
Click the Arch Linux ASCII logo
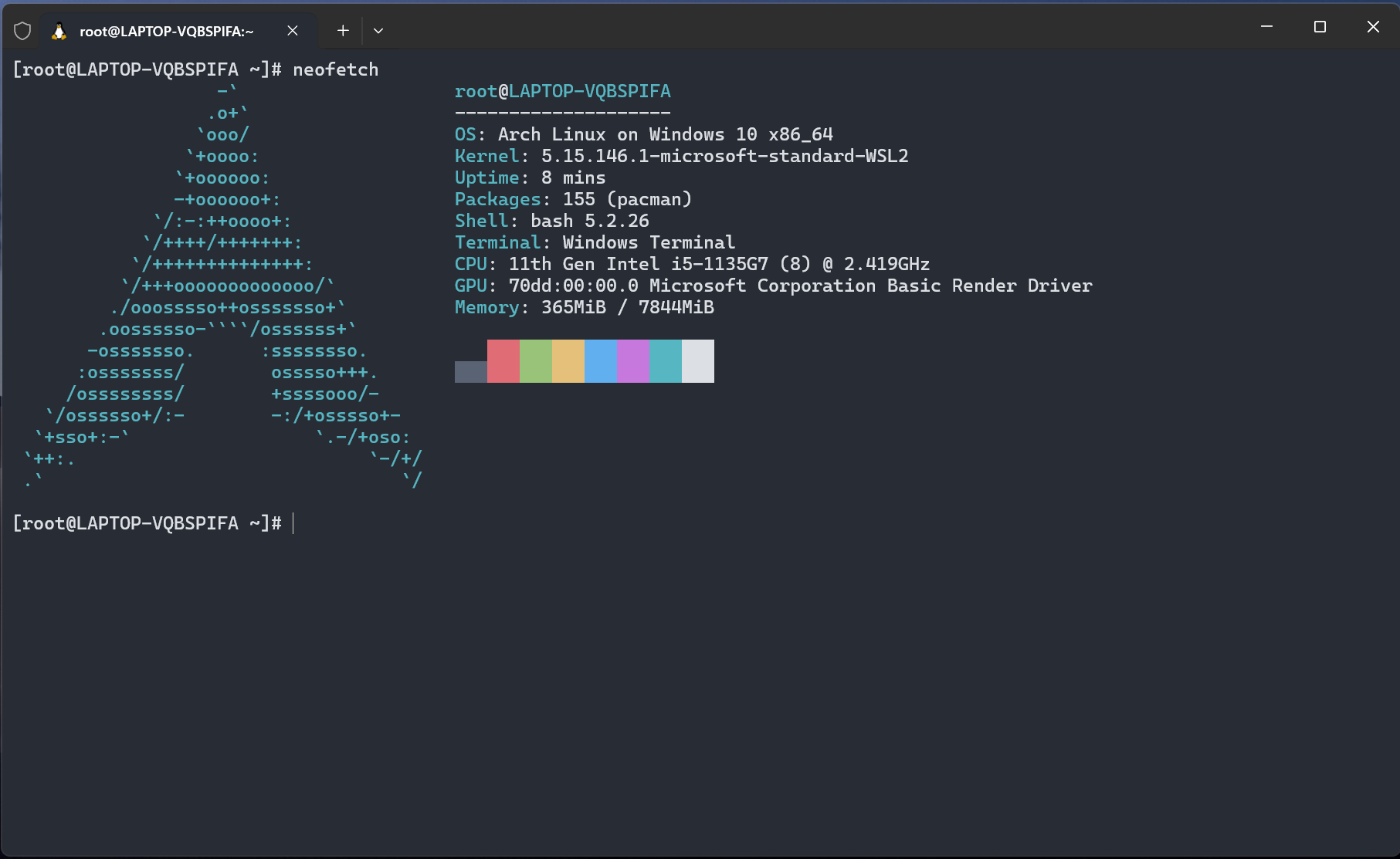tap(224, 286)
